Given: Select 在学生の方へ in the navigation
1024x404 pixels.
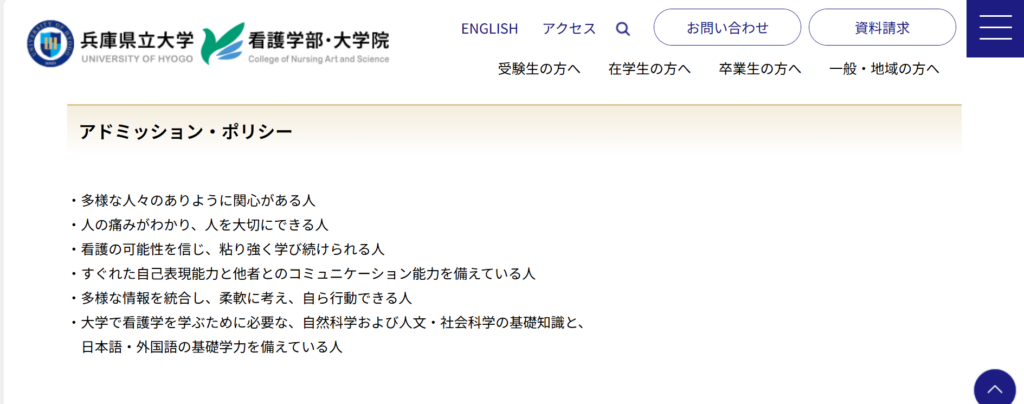Looking at the screenshot, I should point(649,69).
